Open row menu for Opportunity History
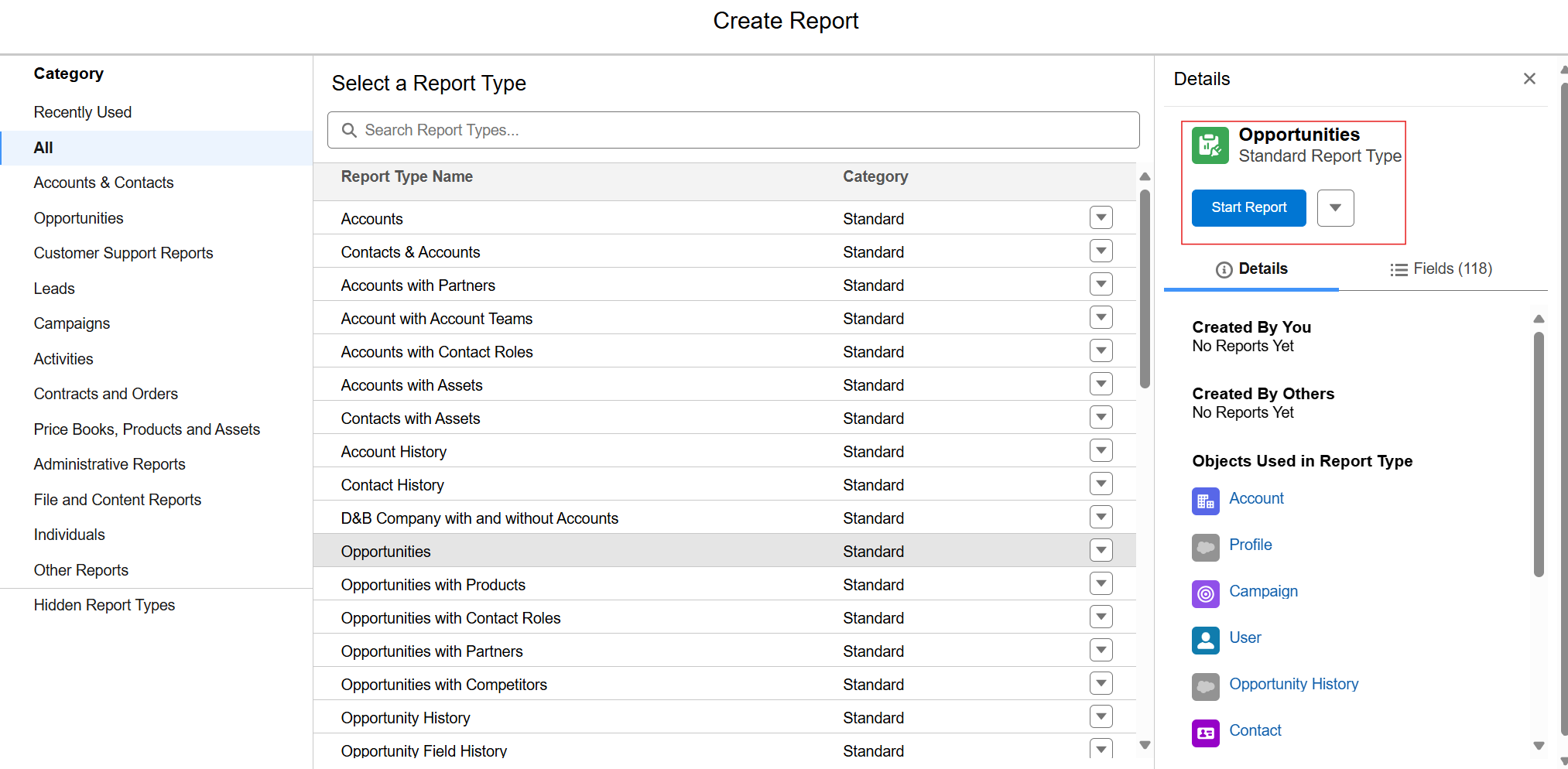The height and width of the screenshot is (769, 1568). (1101, 717)
